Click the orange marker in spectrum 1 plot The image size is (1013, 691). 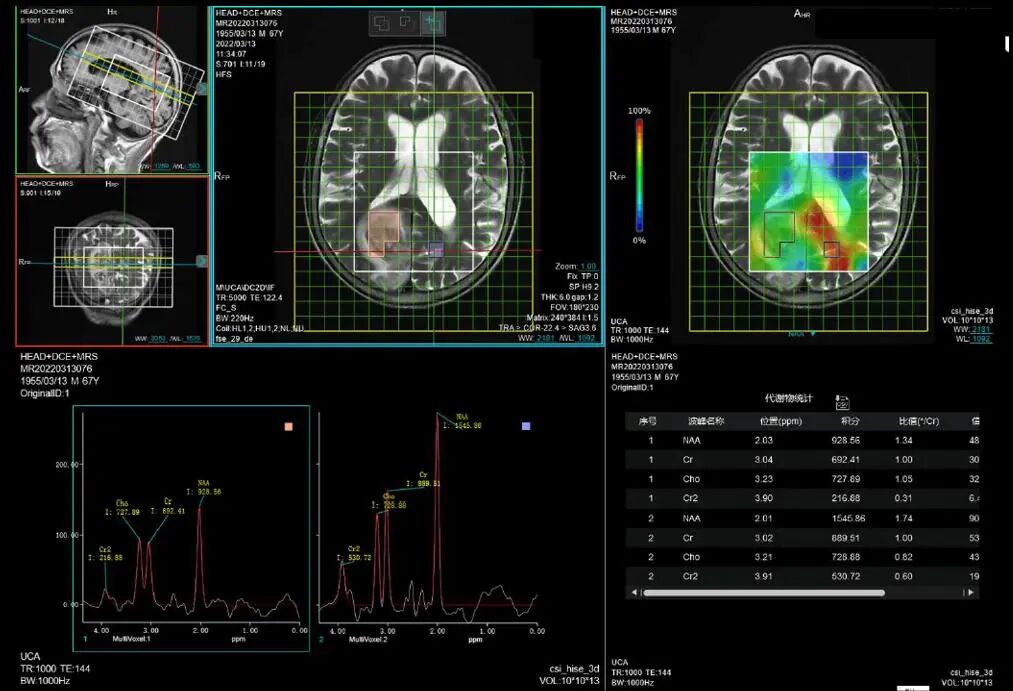[289, 426]
